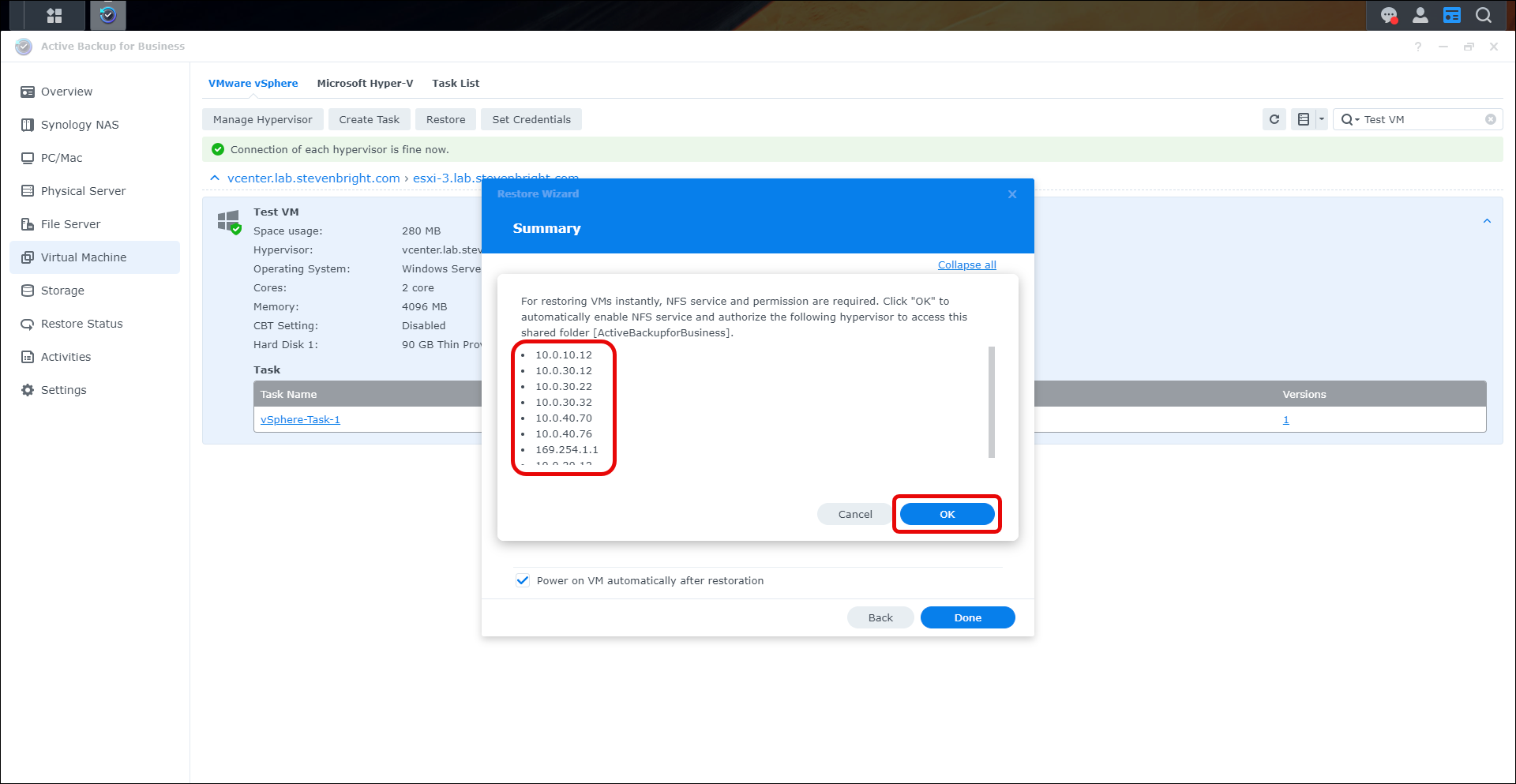Image resolution: width=1516 pixels, height=784 pixels.
Task: Confirm NFS authorization with OK
Action: (x=947, y=514)
